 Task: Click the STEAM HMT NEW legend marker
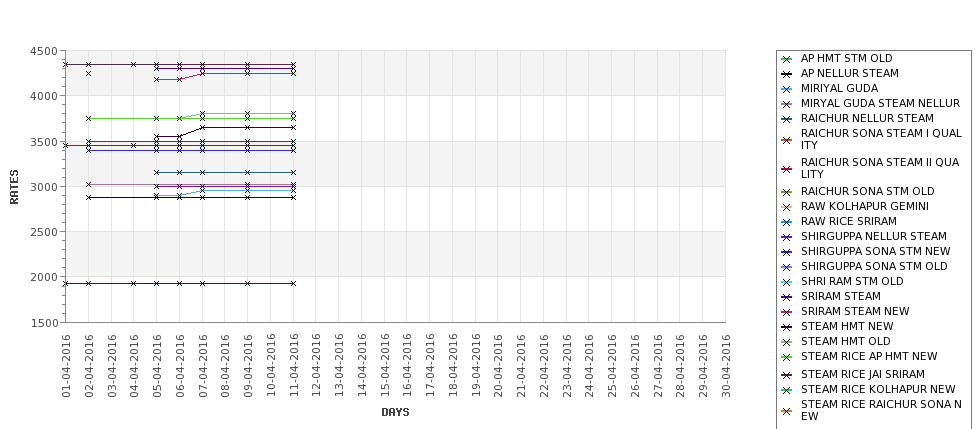[787, 327]
